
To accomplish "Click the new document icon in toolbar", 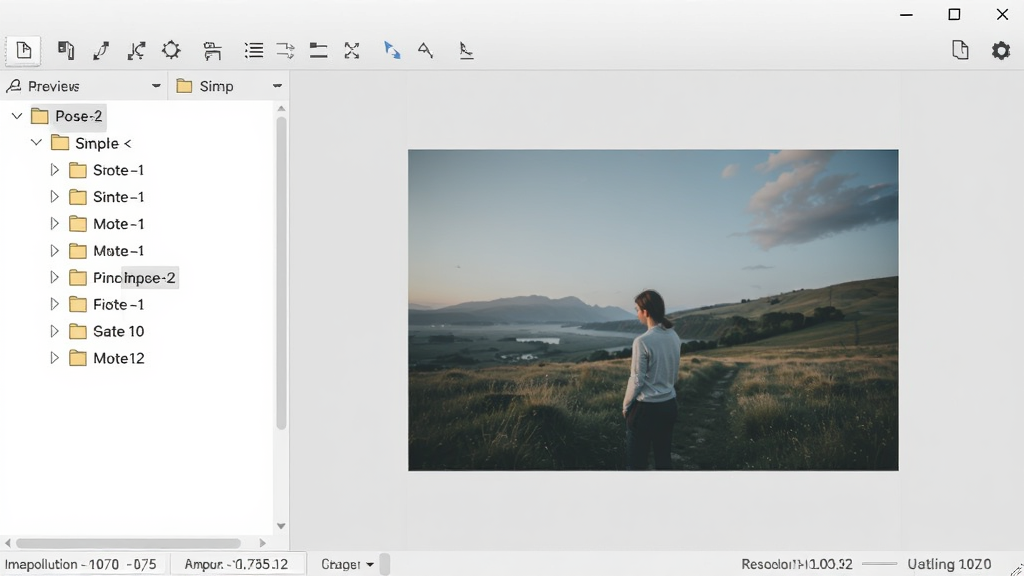I will point(24,50).
